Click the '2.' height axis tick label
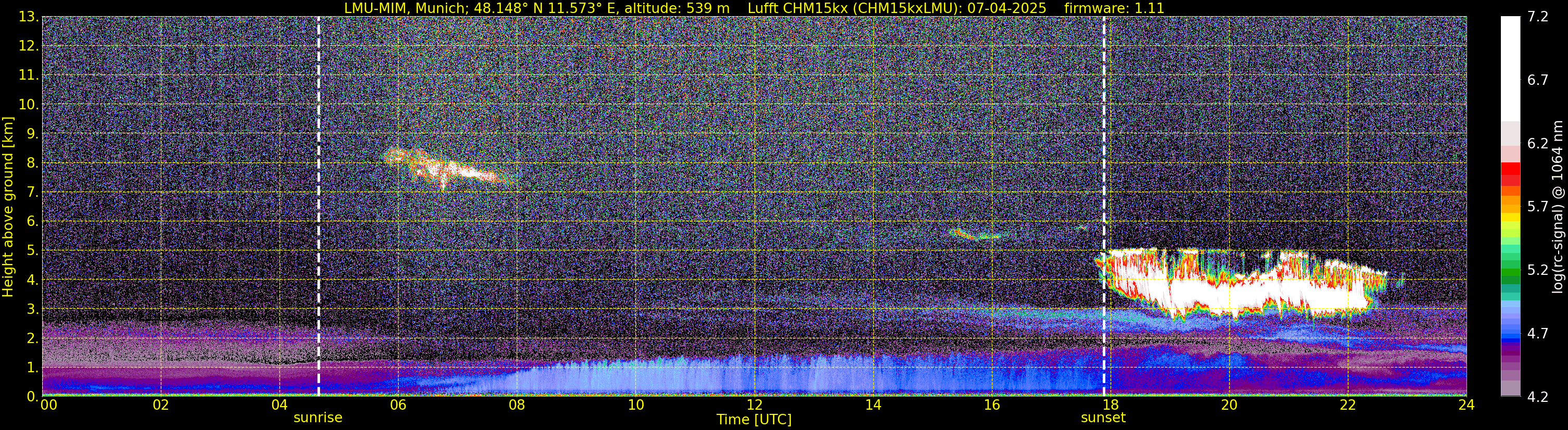 [32, 338]
